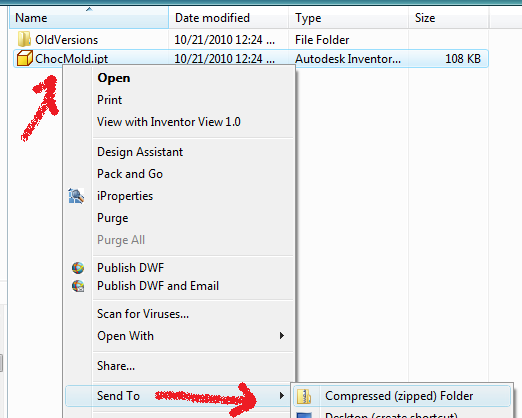Click the OldVersions folder icon

(x=24, y=39)
